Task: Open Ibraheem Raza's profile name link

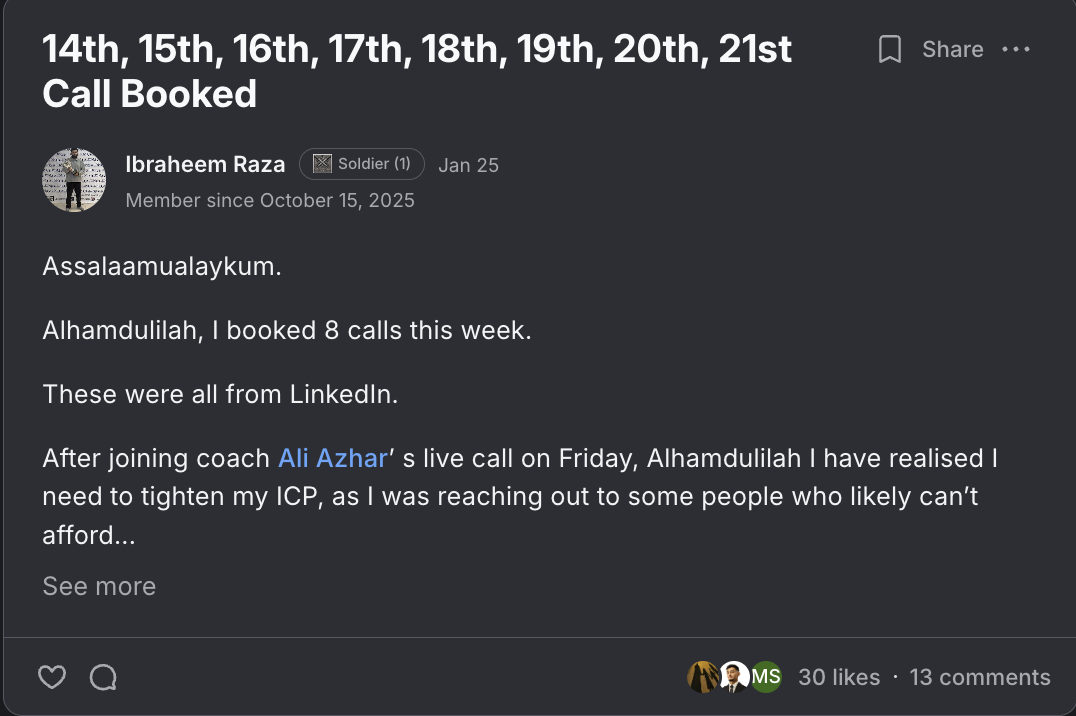Action: [x=205, y=164]
